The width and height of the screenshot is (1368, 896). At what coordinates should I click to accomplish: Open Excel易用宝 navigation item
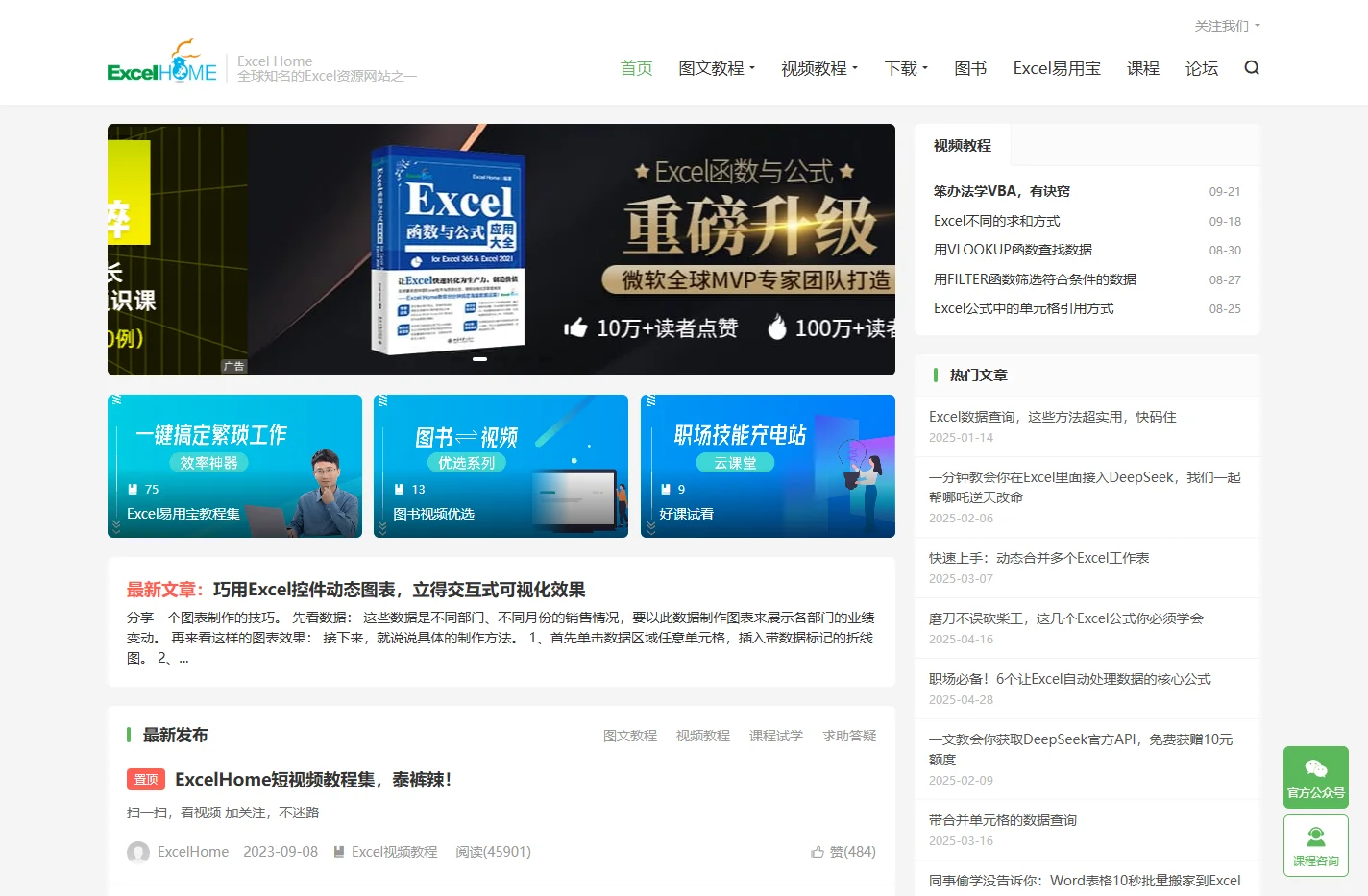tap(1057, 68)
